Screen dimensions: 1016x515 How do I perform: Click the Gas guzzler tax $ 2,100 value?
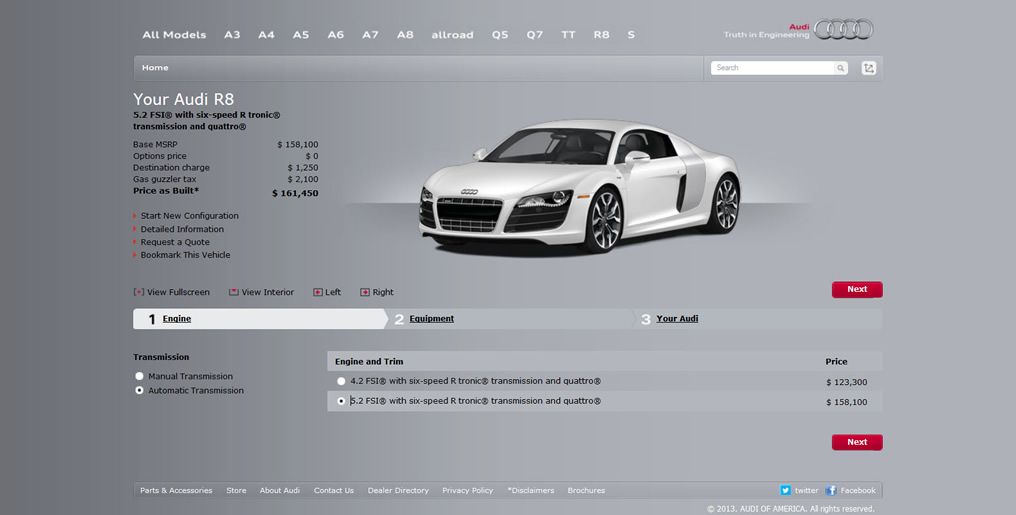coord(303,179)
